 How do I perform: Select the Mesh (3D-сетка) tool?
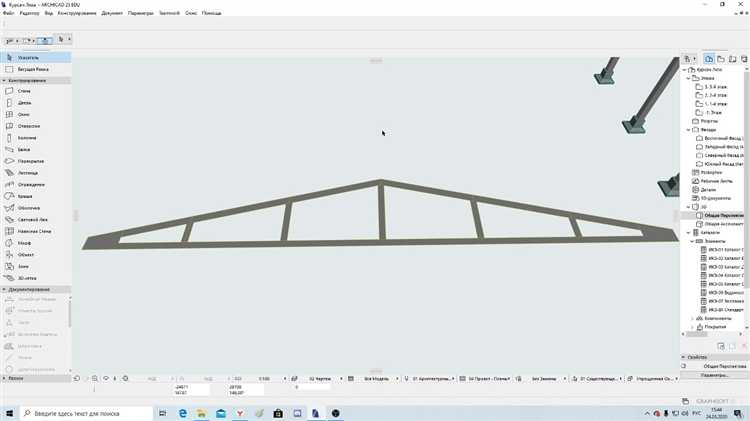point(36,278)
